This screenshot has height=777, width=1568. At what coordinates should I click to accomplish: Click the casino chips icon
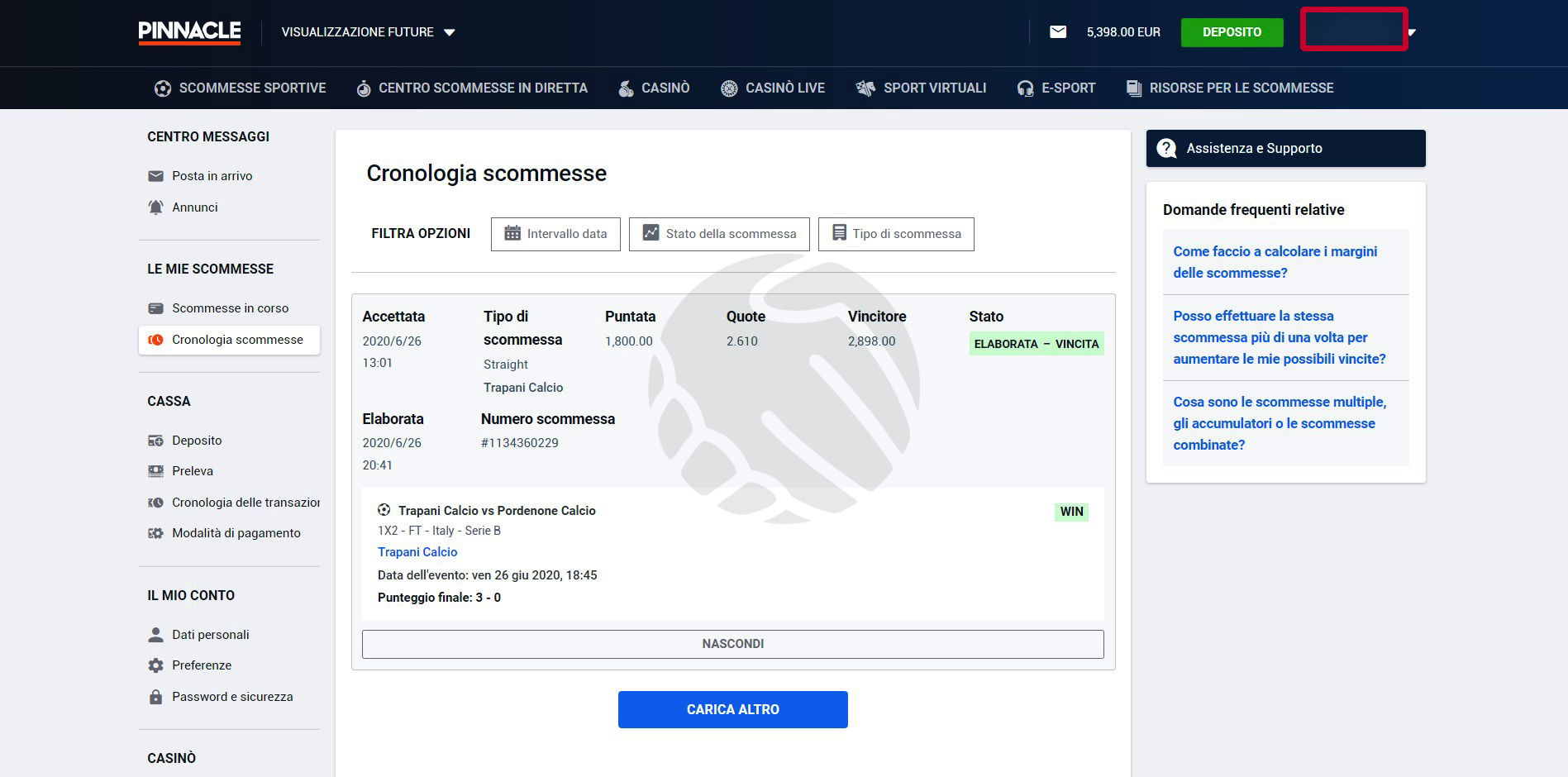[627, 88]
